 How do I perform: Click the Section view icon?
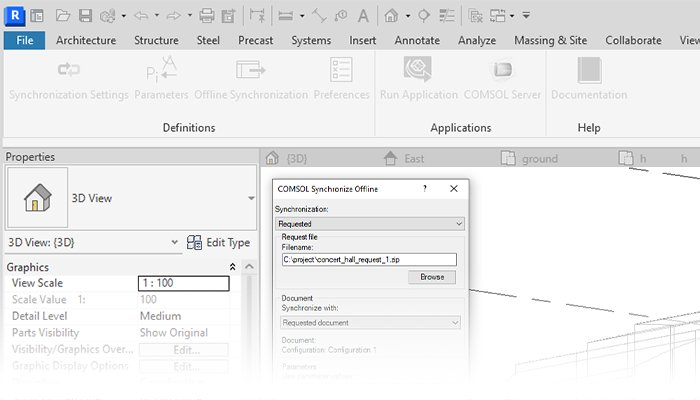pyautogui.click(x=424, y=16)
